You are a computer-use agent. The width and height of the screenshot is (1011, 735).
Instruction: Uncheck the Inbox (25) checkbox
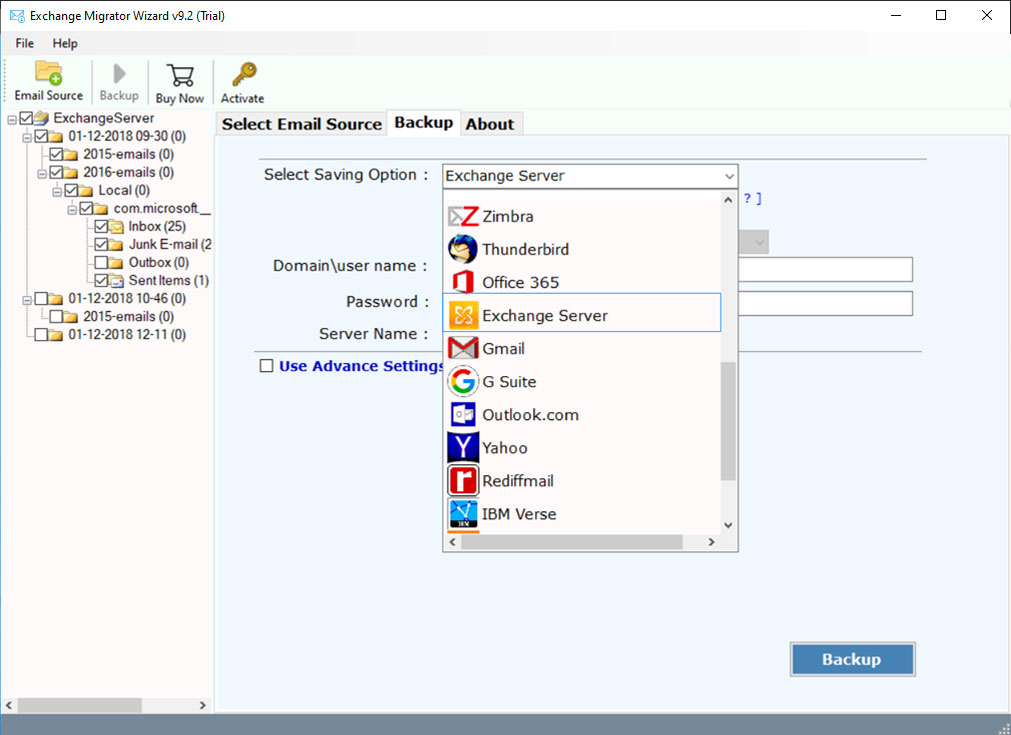[x=101, y=226]
